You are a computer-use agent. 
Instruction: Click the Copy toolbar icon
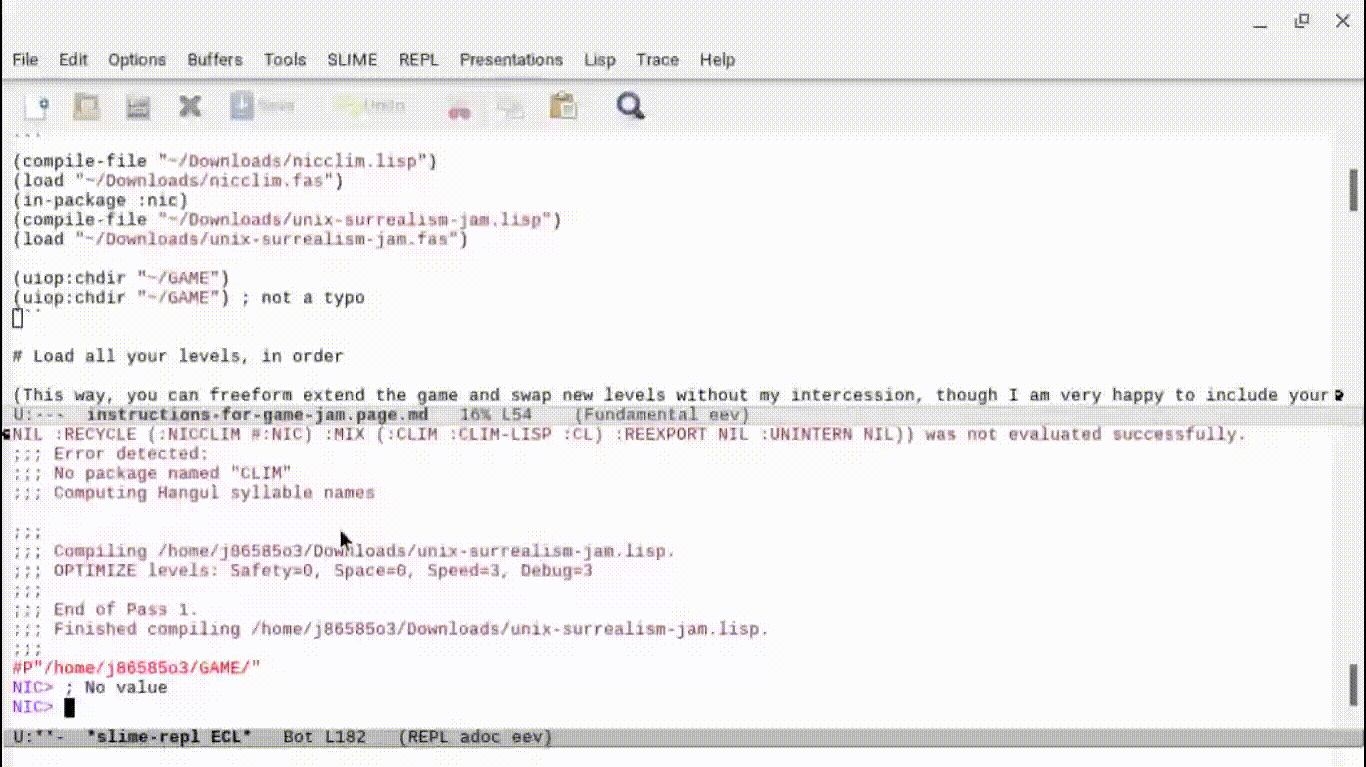tap(511, 107)
